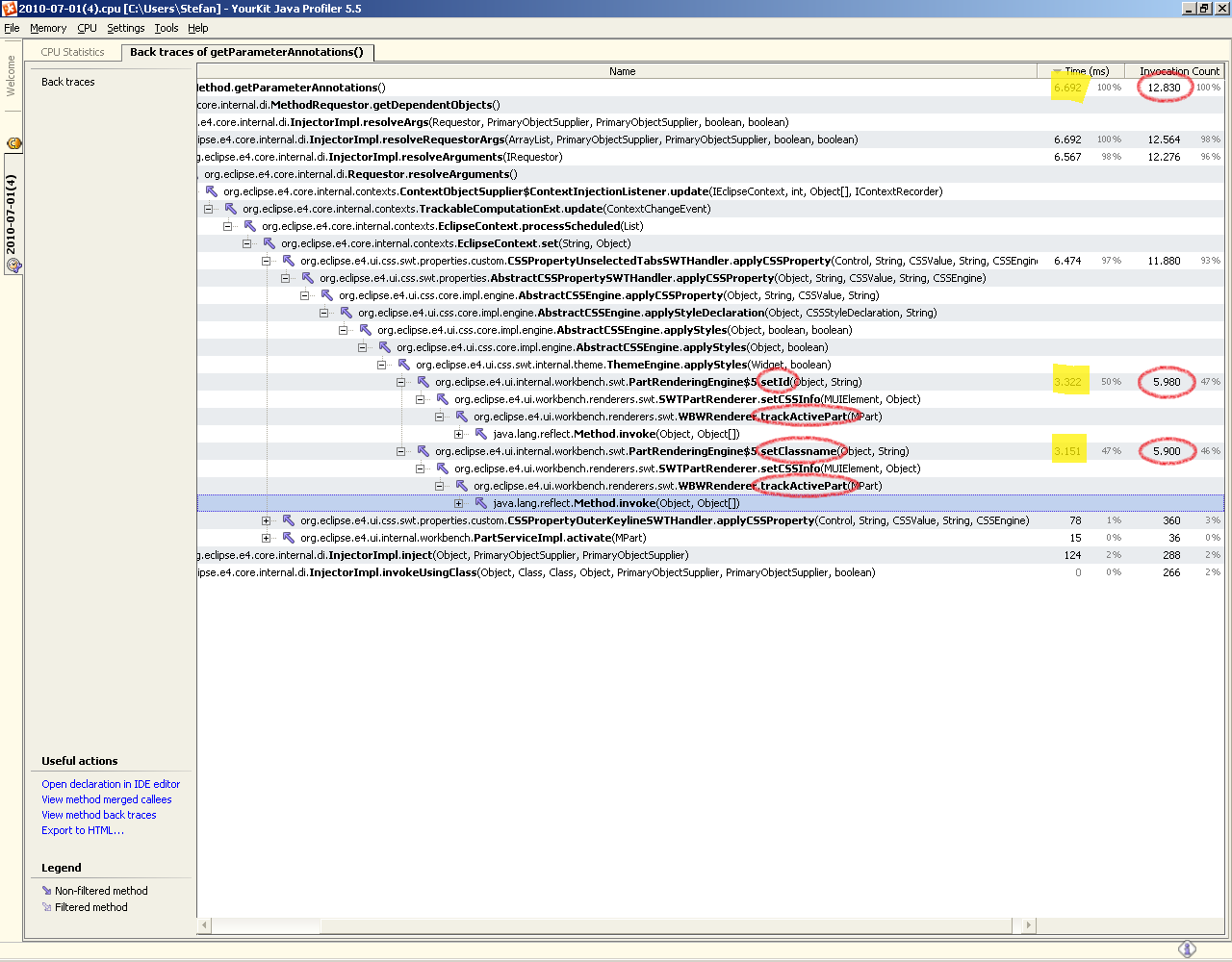Click the 12.276 invocation count cell
The height and width of the screenshot is (962, 1232).
pyautogui.click(x=1164, y=157)
